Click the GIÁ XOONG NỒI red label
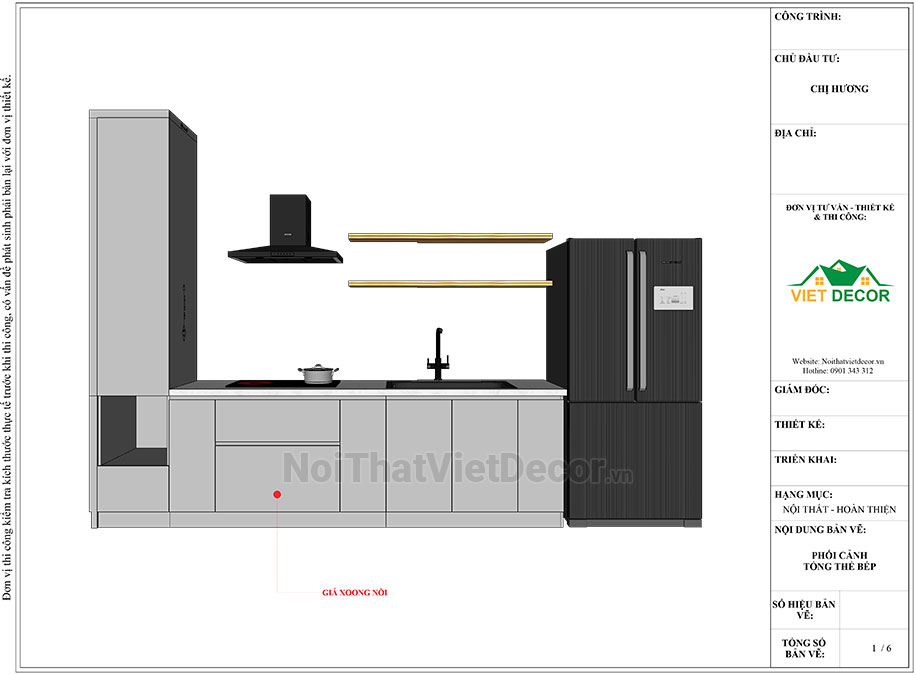The image size is (916, 675). tap(355, 593)
